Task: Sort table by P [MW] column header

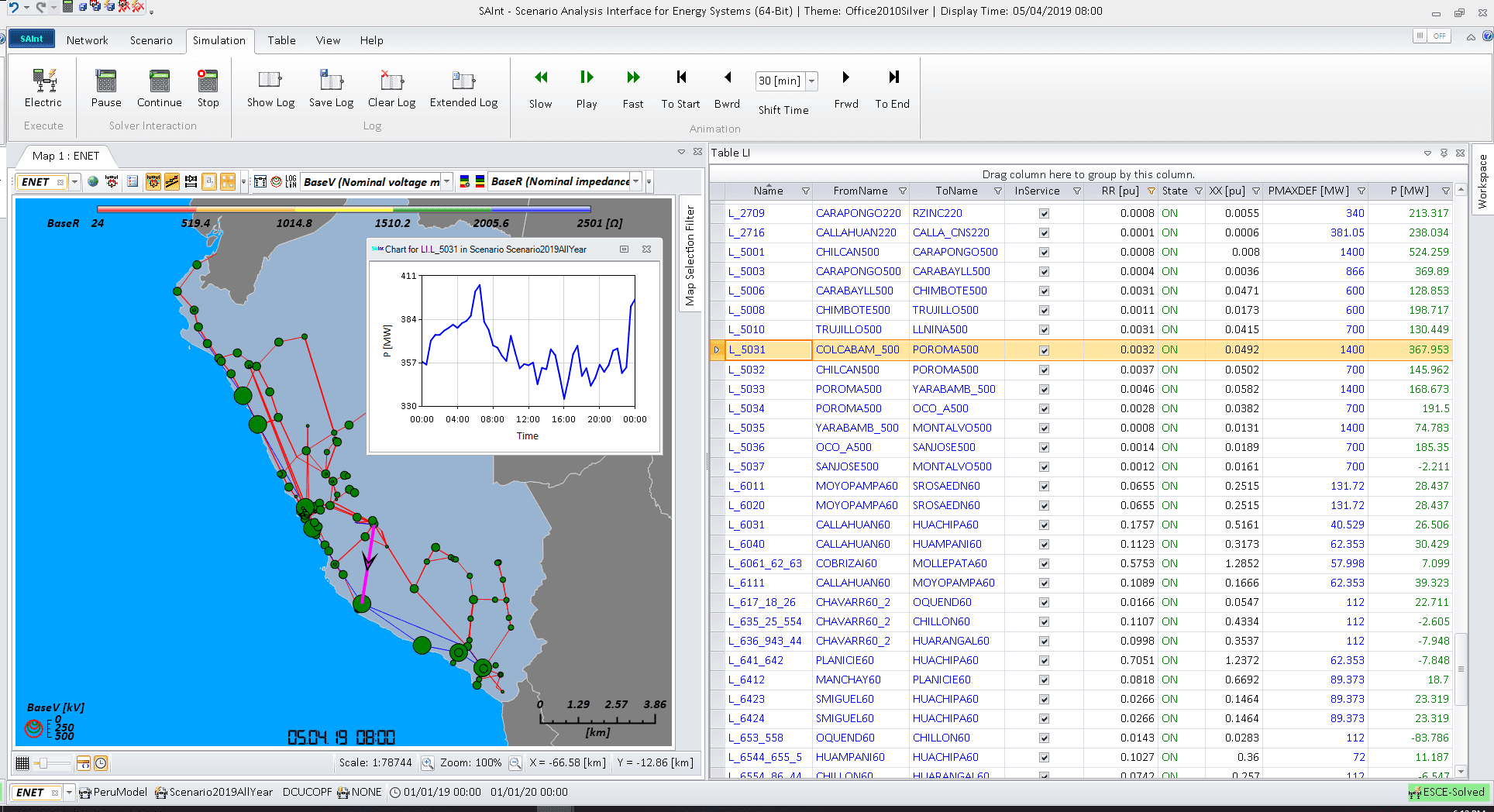Action: click(x=1409, y=191)
